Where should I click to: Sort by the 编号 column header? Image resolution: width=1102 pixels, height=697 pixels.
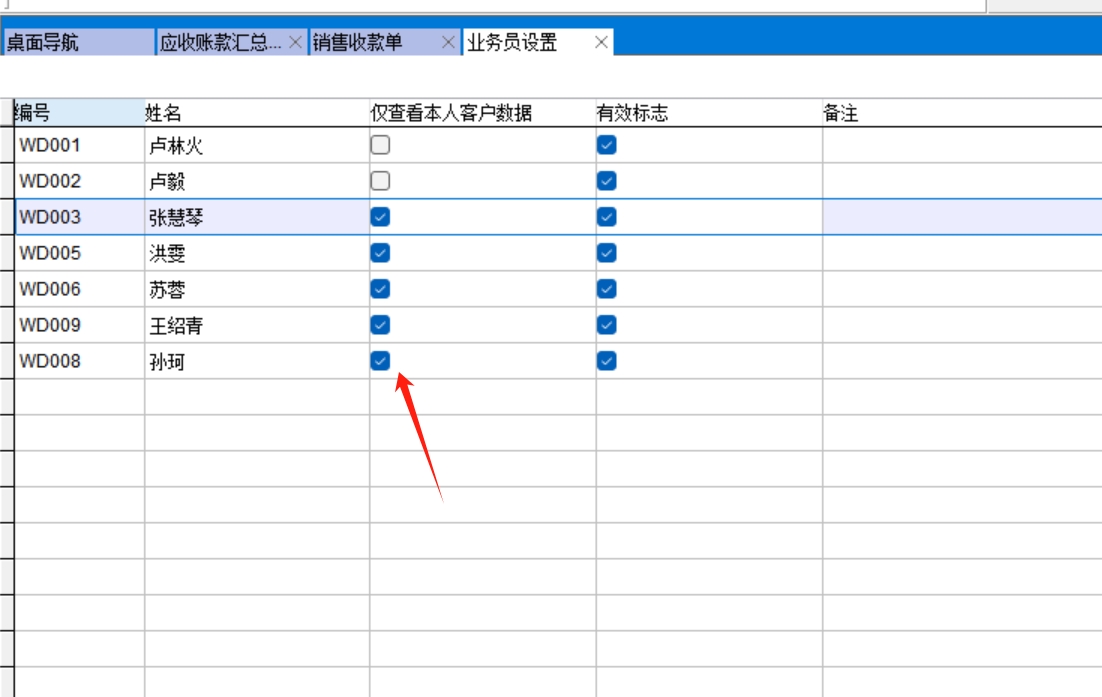pos(78,113)
